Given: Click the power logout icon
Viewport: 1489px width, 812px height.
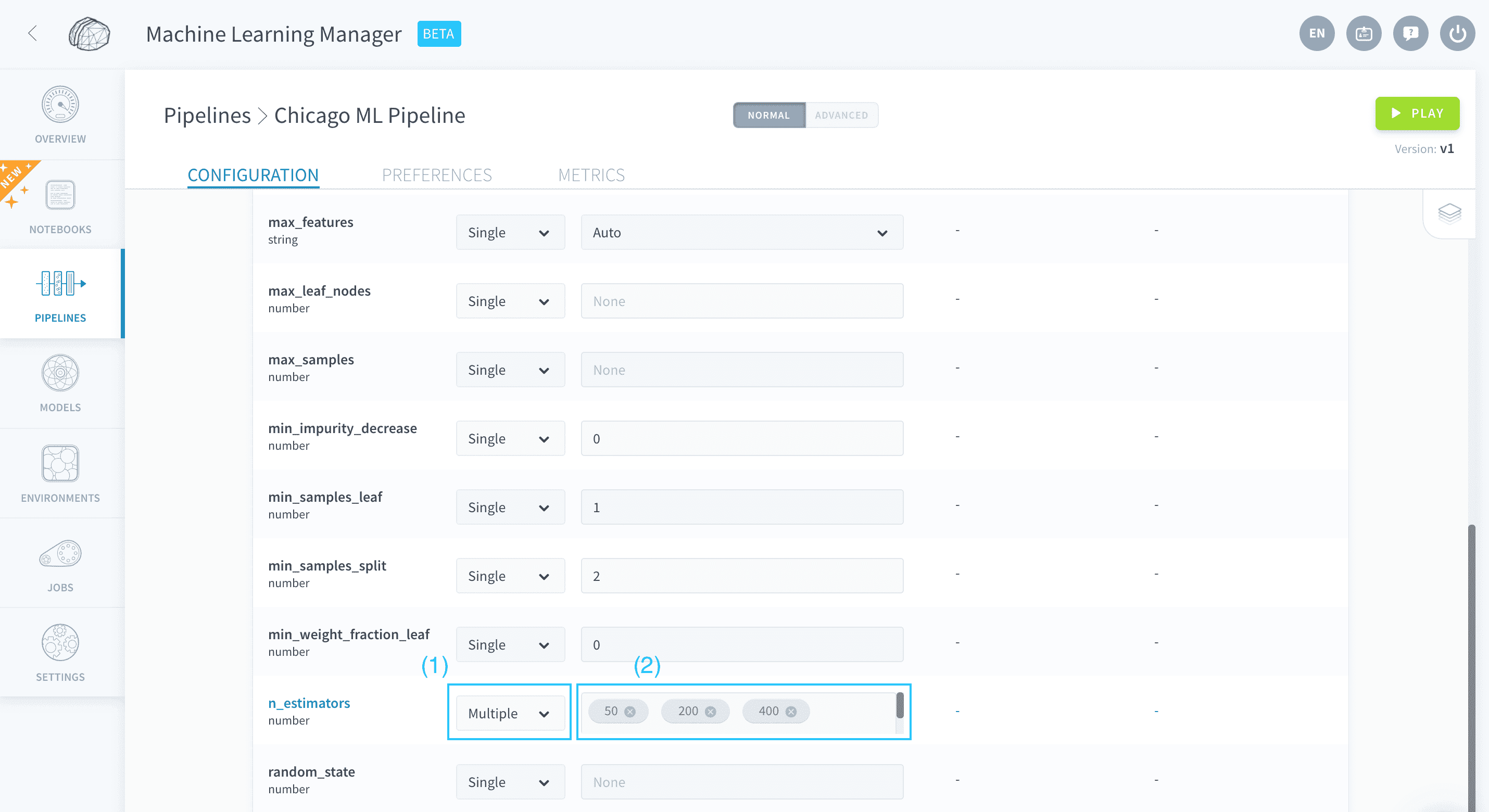Looking at the screenshot, I should (x=1457, y=33).
